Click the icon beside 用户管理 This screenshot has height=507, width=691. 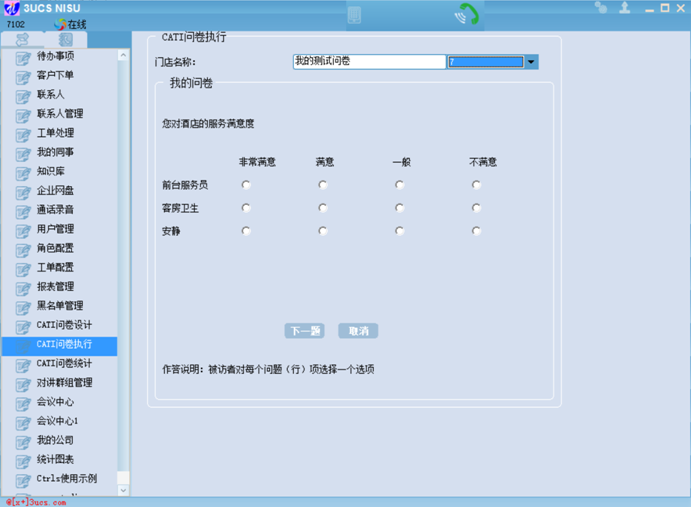click(23, 231)
